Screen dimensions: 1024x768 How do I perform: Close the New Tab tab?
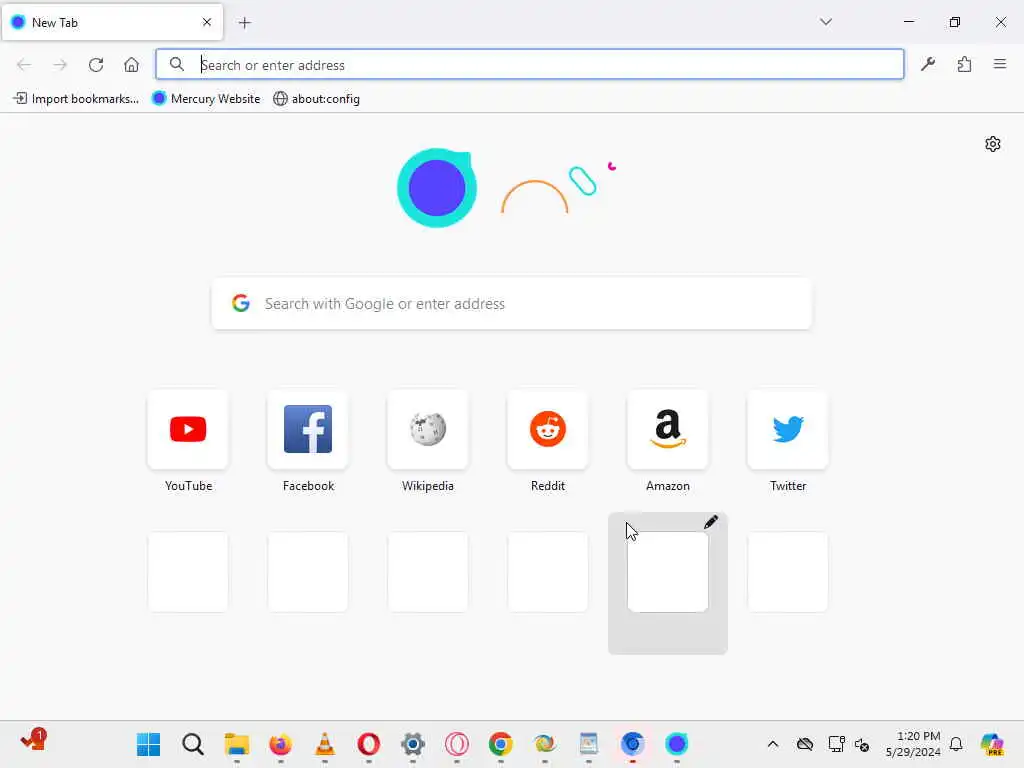[207, 22]
